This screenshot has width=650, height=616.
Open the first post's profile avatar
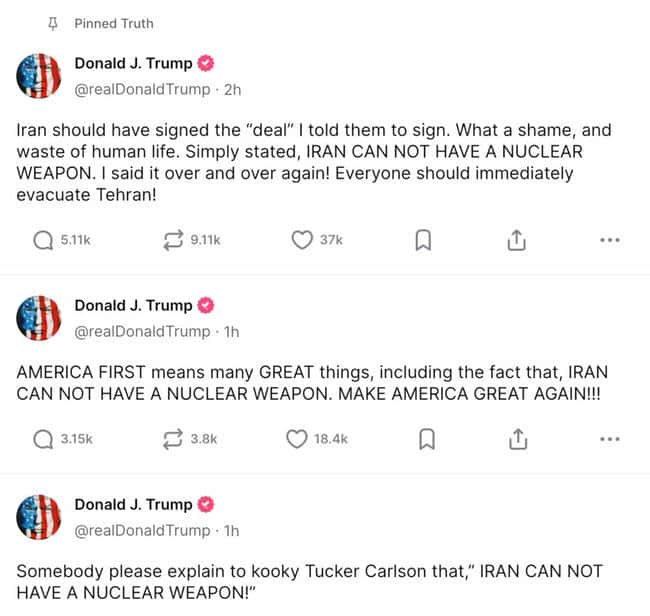coord(40,76)
